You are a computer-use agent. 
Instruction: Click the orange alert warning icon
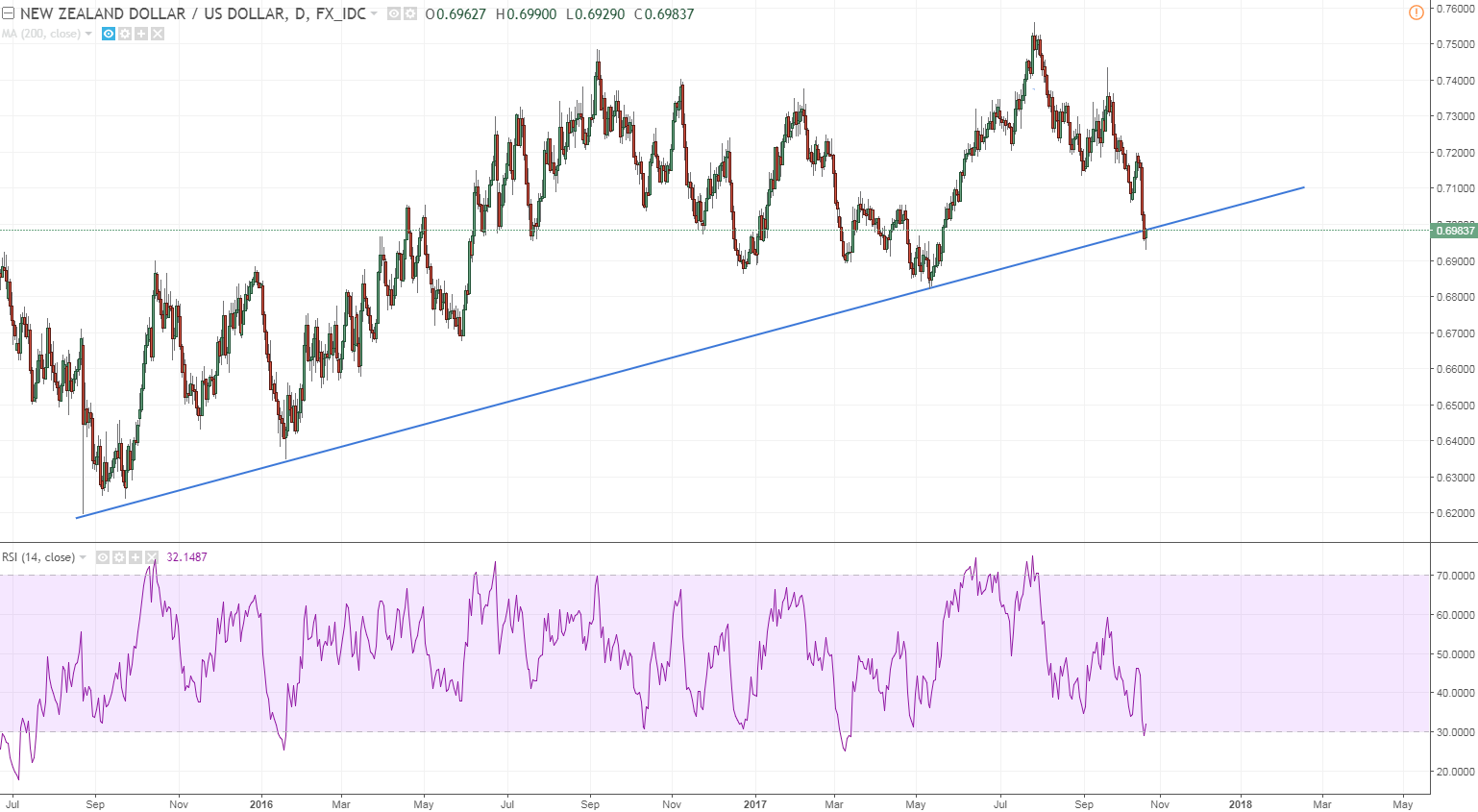(x=1416, y=12)
